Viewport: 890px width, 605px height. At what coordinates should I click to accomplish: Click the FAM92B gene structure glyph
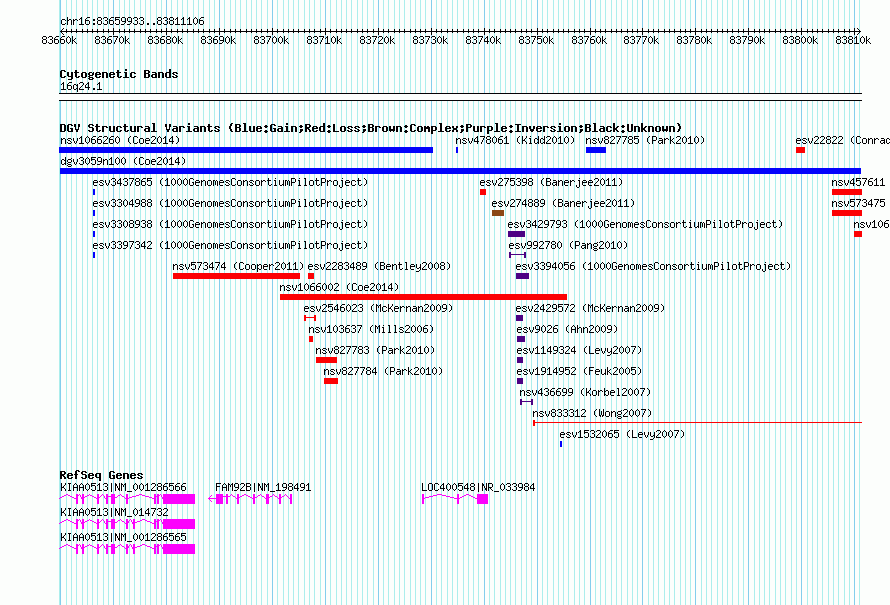(250, 499)
